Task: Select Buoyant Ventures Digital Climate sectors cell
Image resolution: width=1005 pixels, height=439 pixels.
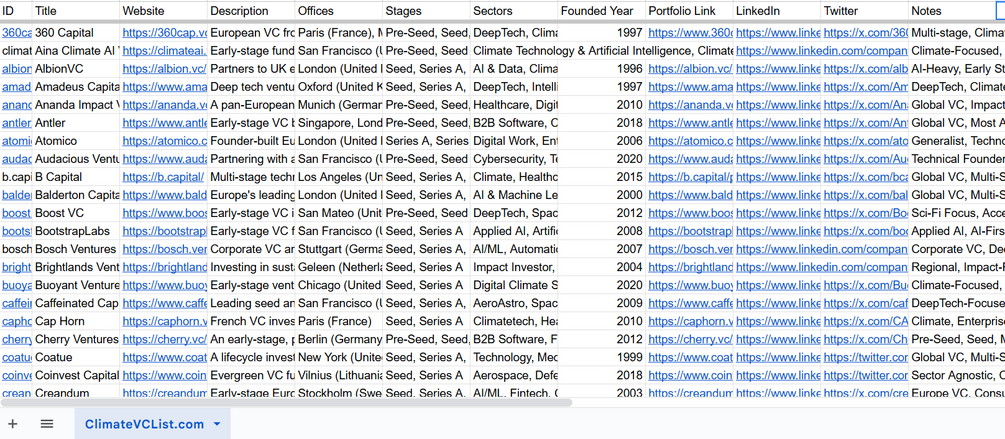Action: tap(514, 285)
